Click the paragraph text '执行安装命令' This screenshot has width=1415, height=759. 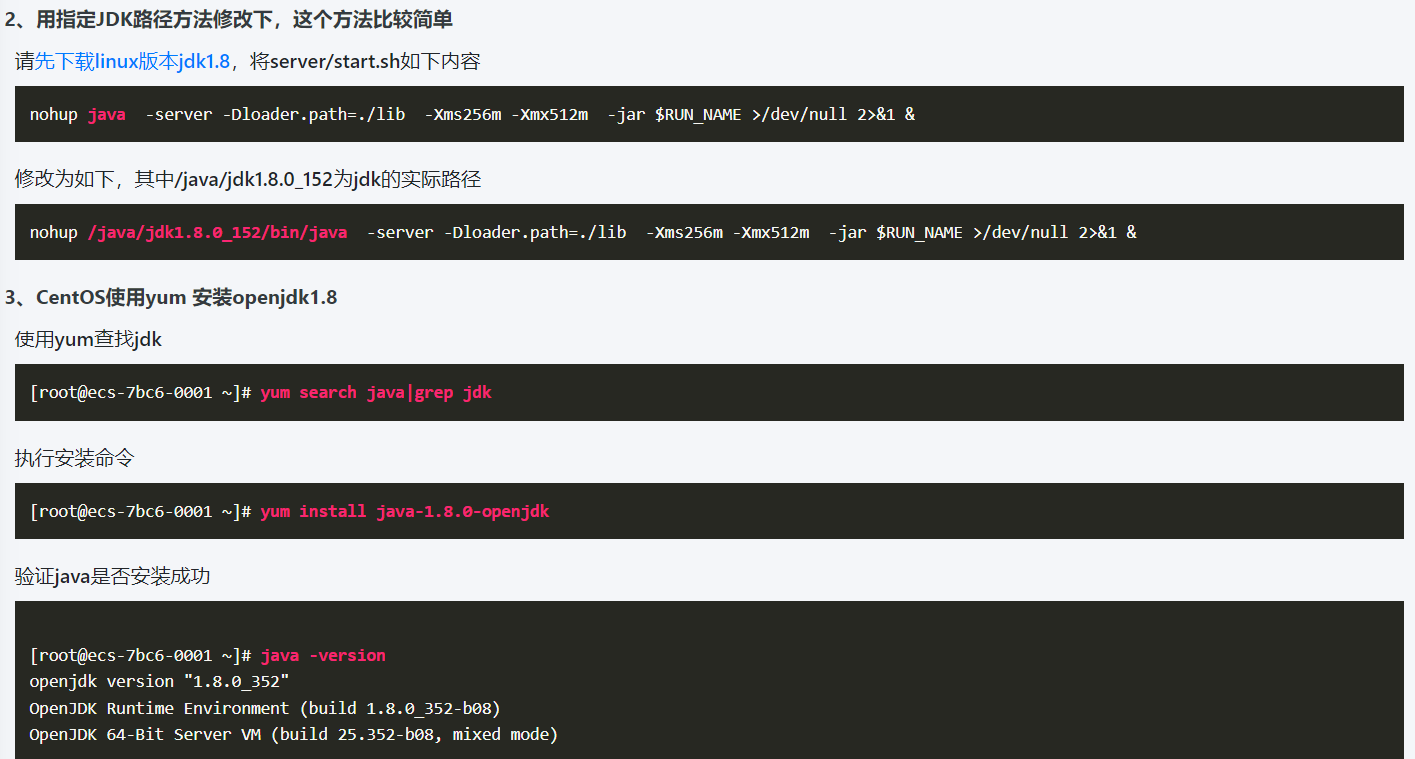click(75, 459)
